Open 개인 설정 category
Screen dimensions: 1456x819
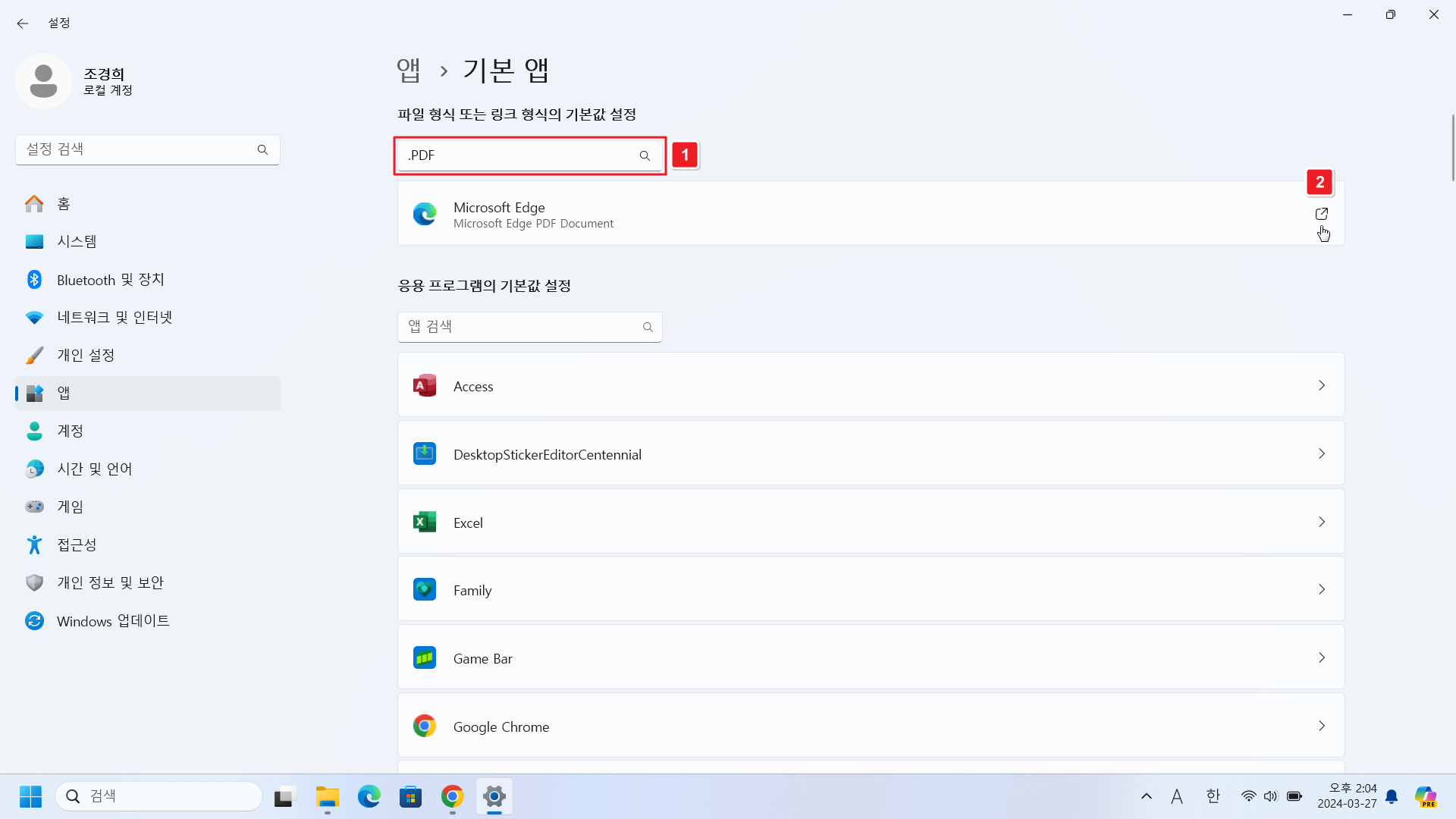(x=148, y=355)
